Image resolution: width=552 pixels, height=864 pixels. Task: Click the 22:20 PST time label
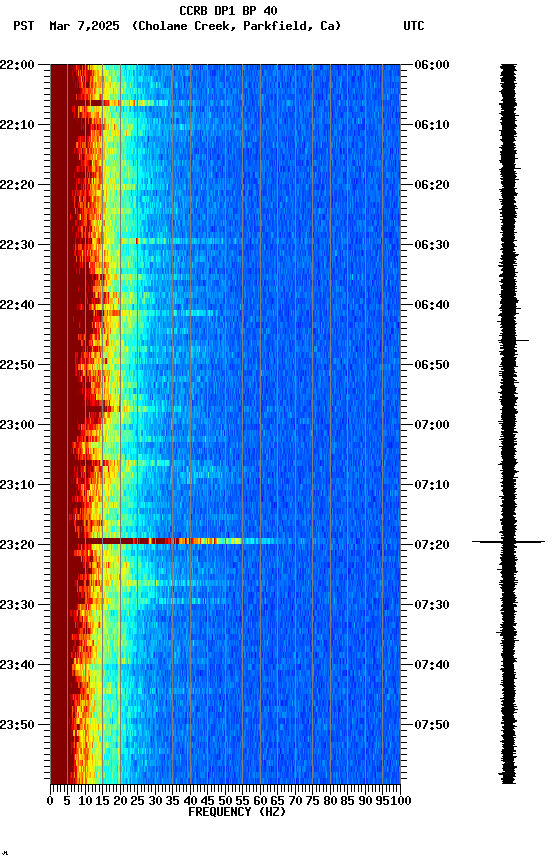click(17, 185)
